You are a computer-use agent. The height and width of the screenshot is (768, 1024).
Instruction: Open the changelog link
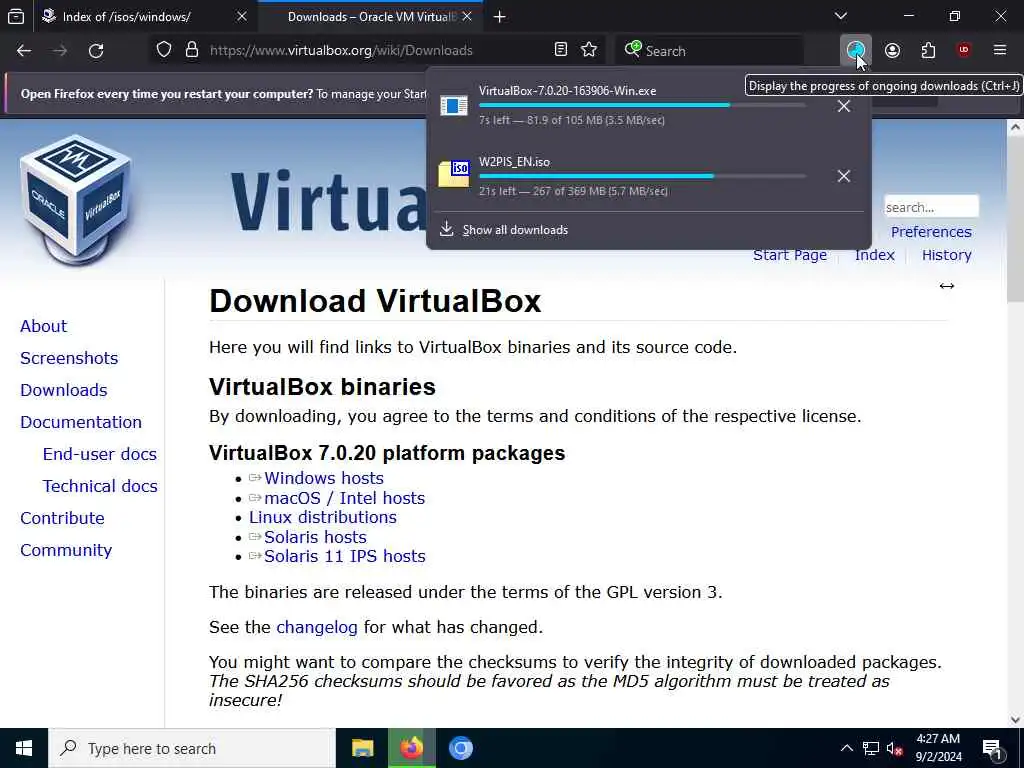click(x=317, y=628)
